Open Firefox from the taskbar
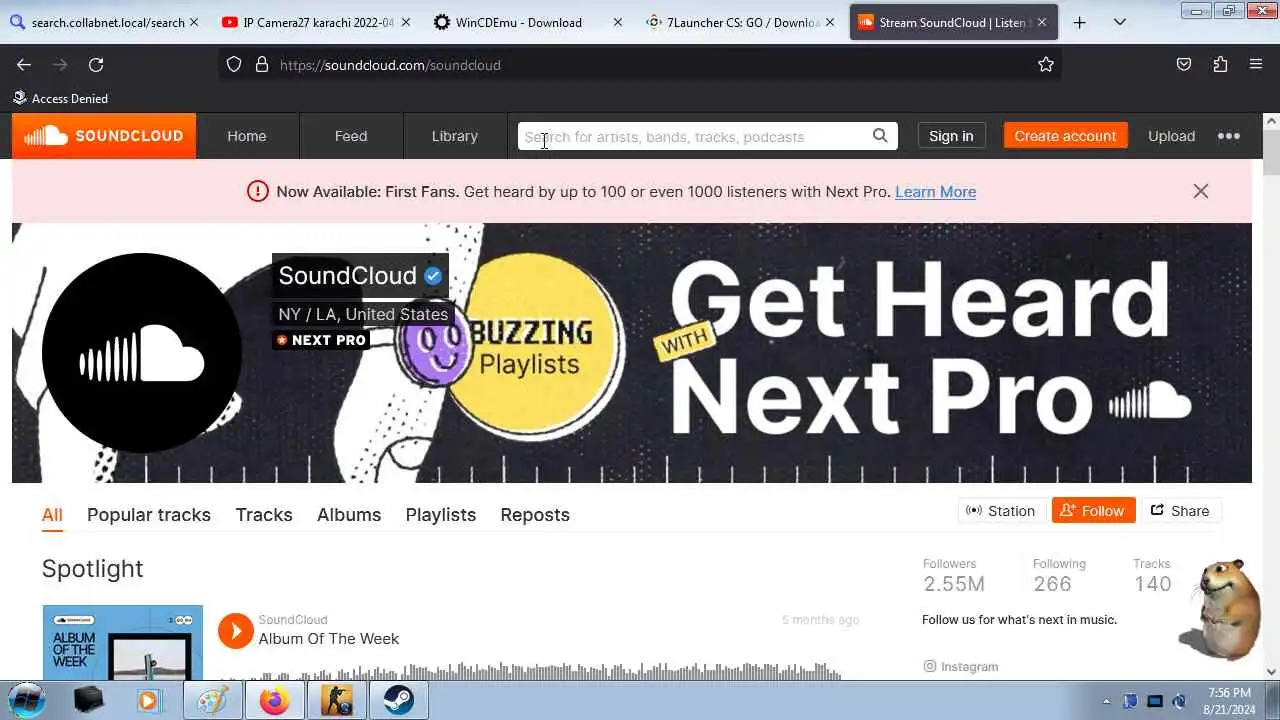1280x720 pixels. pos(274,700)
